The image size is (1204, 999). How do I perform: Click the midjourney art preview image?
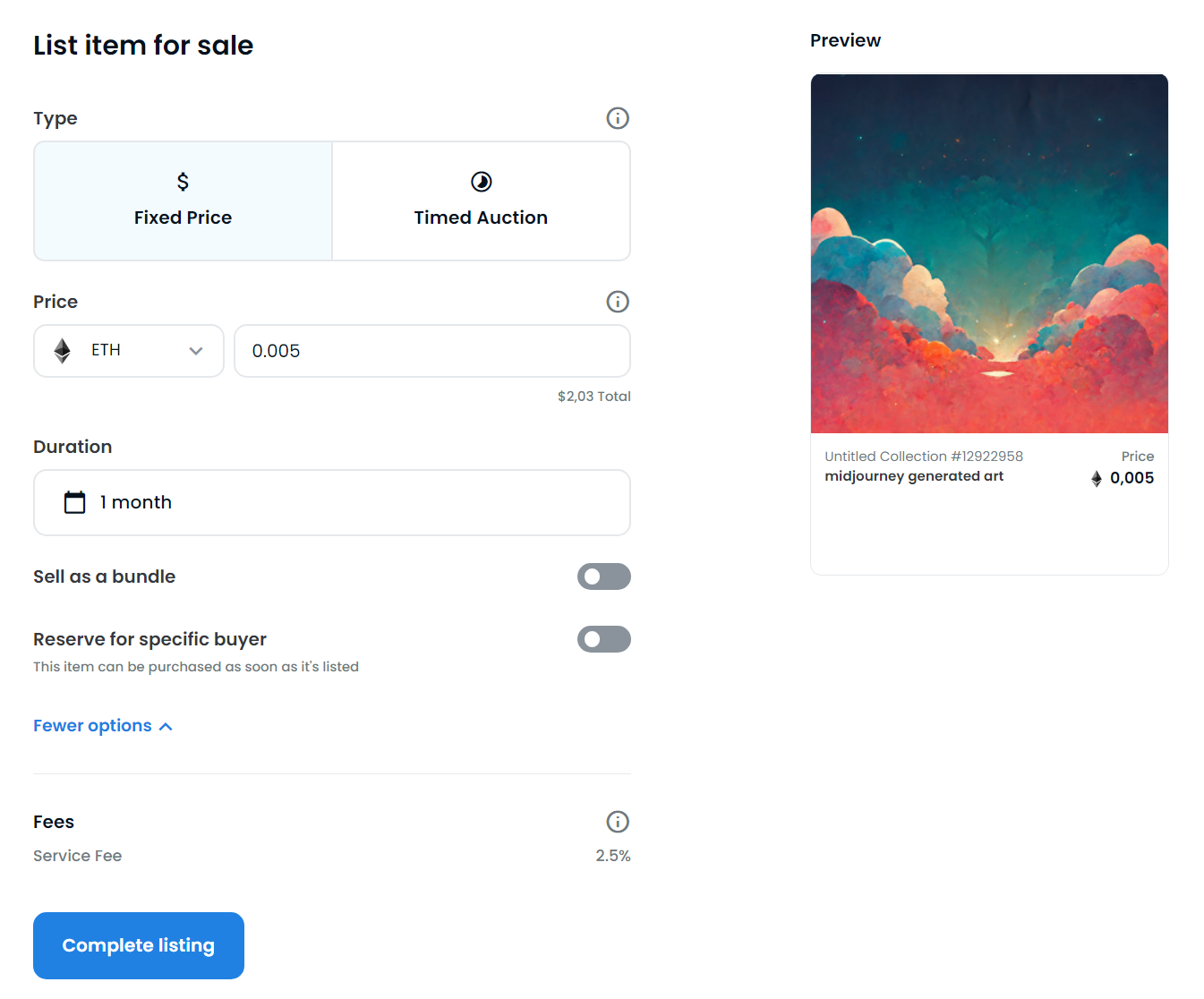tap(989, 254)
